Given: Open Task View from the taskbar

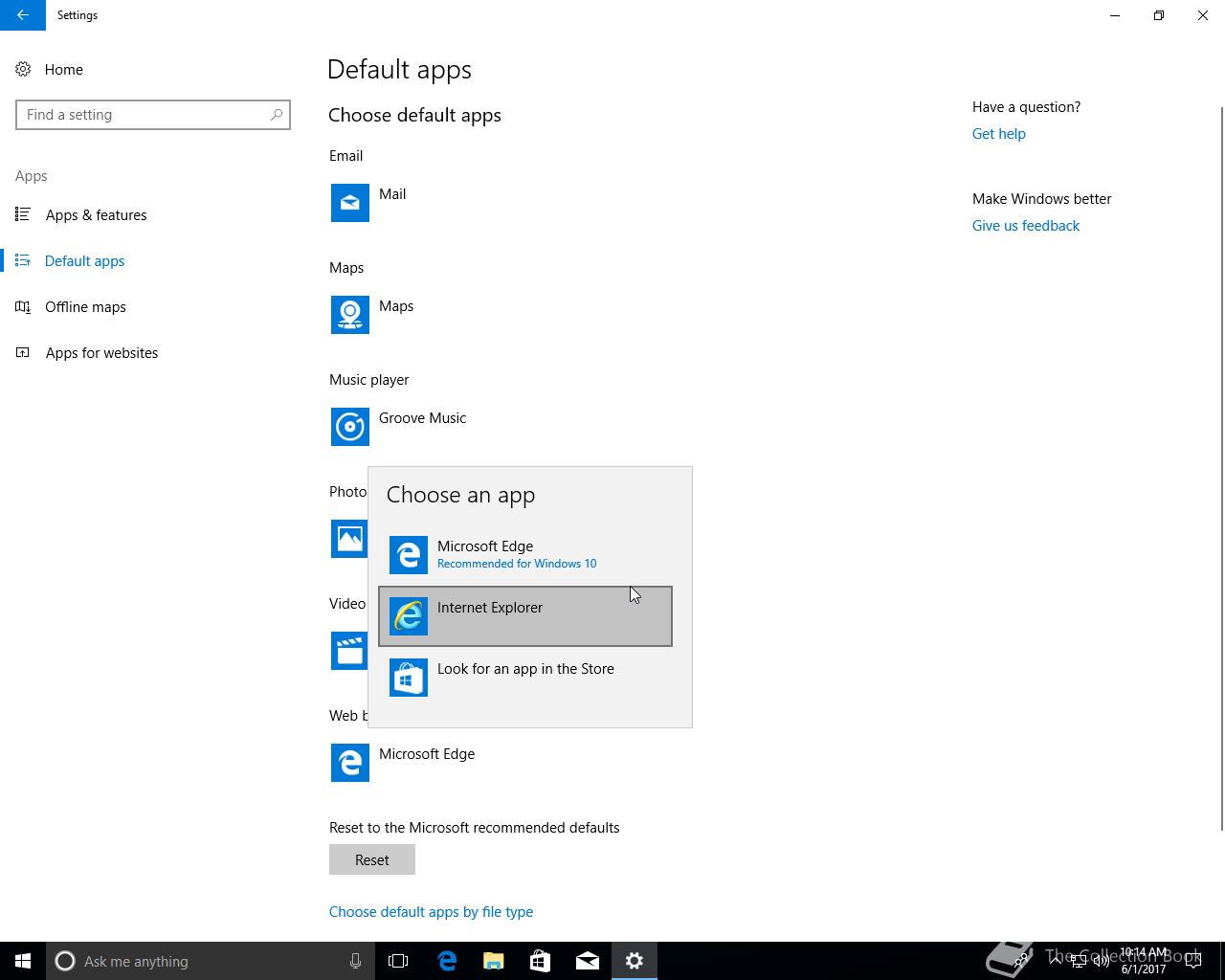Looking at the screenshot, I should [x=398, y=961].
